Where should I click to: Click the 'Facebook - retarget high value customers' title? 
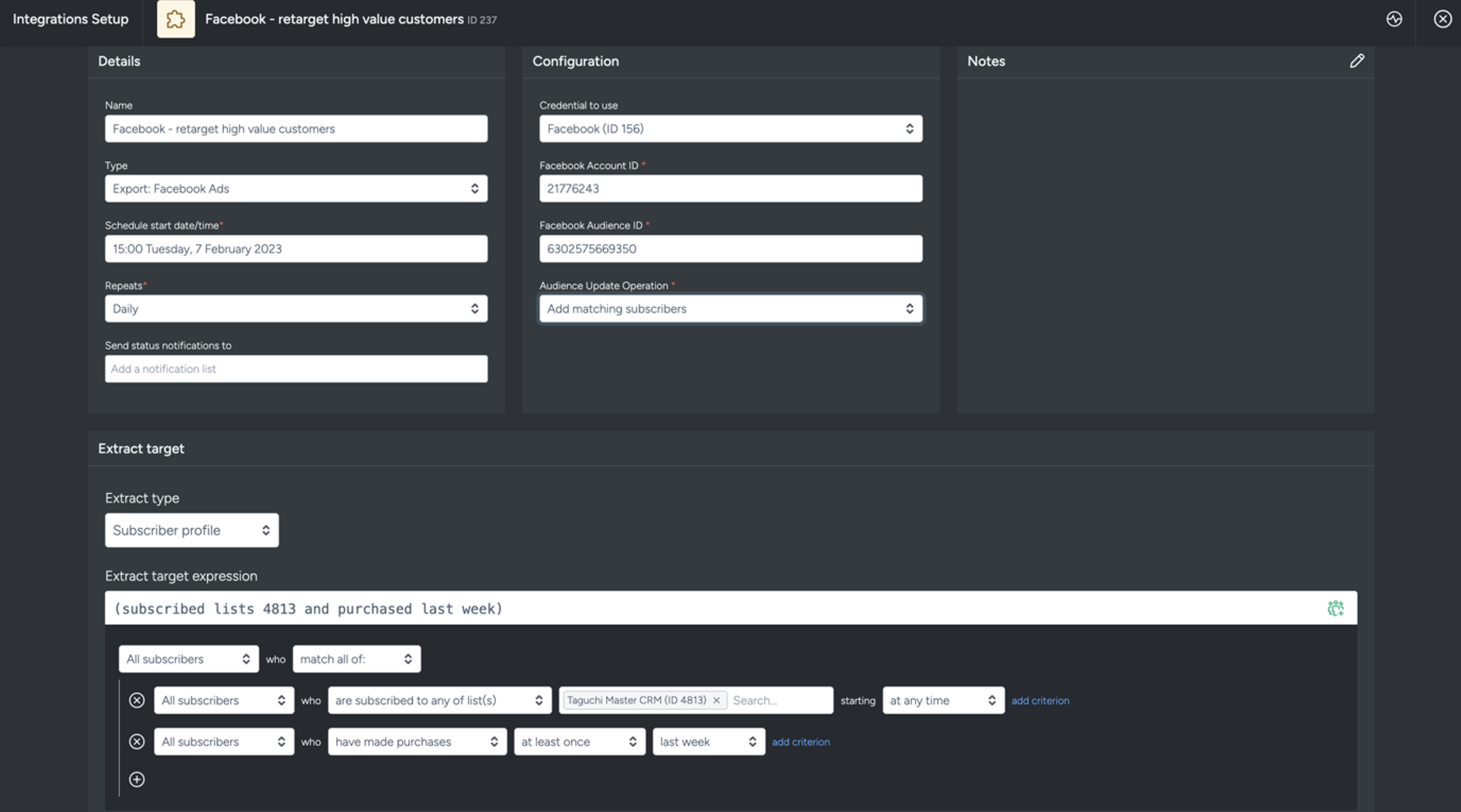(334, 19)
